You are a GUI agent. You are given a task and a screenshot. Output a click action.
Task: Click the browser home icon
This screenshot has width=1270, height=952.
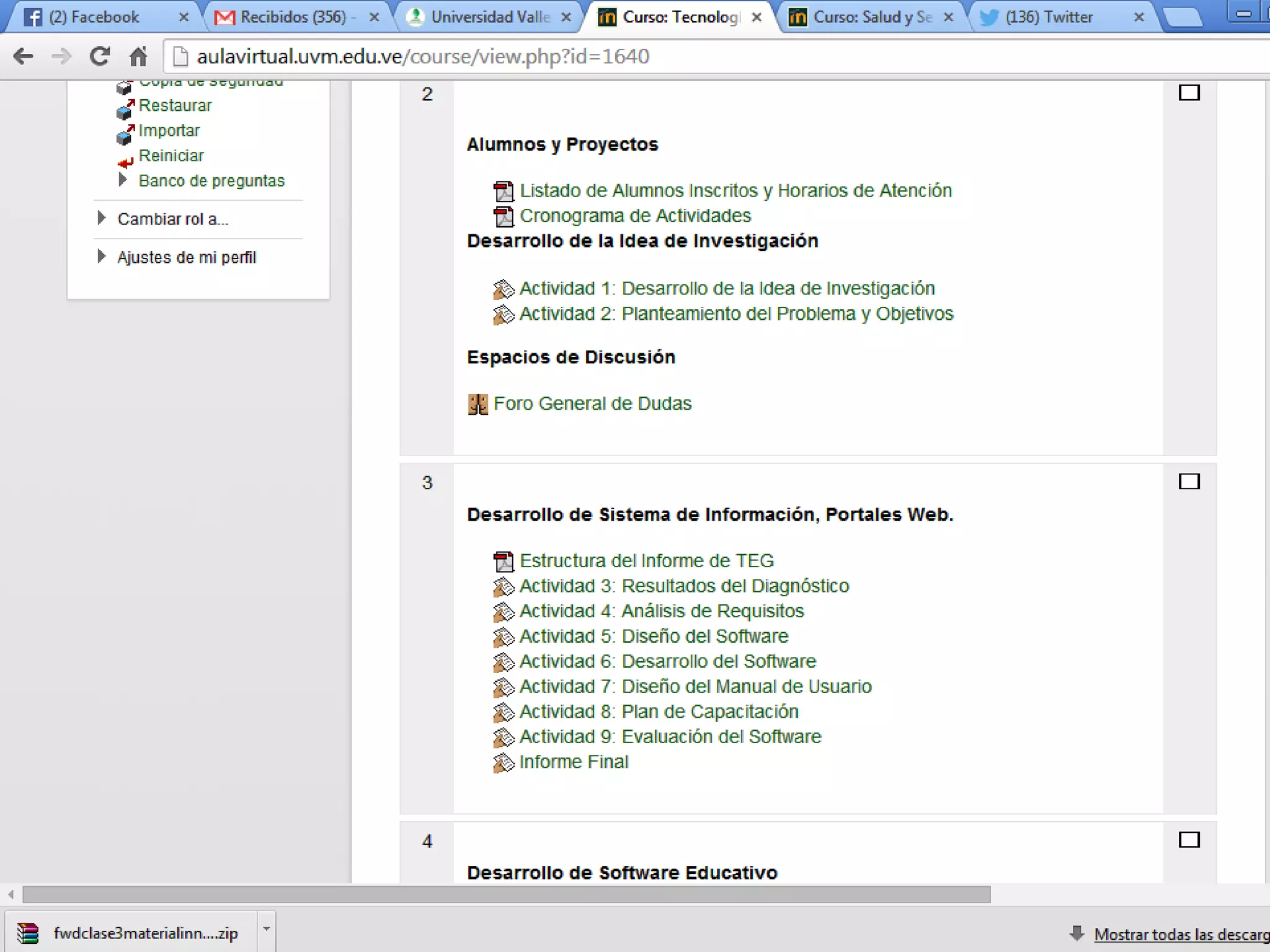[138, 56]
